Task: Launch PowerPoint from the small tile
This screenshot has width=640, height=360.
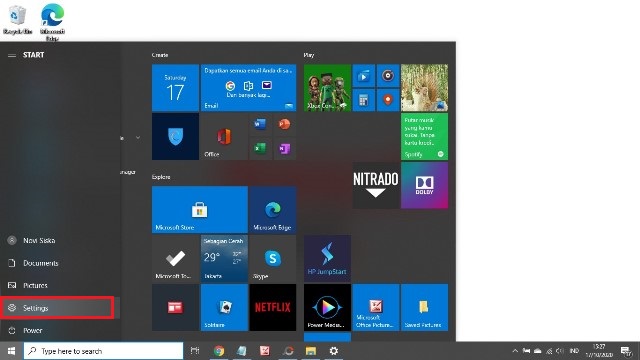Action: (x=284, y=124)
